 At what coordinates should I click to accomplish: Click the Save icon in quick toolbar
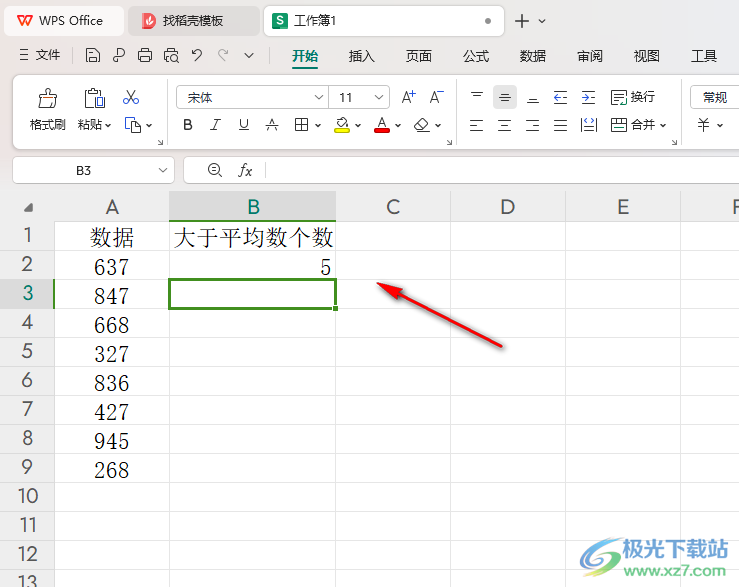[x=93, y=56]
